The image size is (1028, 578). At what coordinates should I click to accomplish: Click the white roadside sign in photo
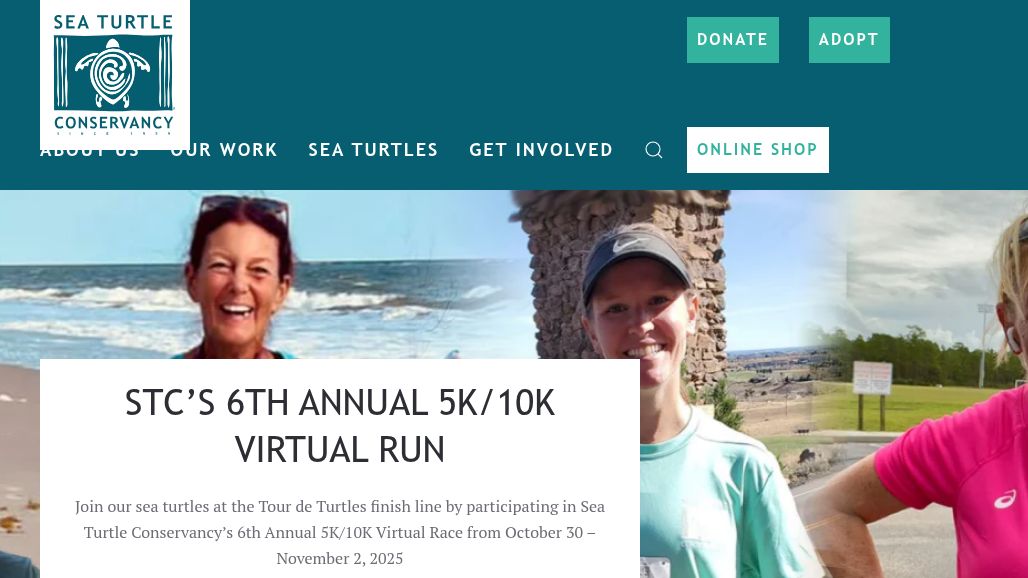pyautogui.click(x=873, y=377)
